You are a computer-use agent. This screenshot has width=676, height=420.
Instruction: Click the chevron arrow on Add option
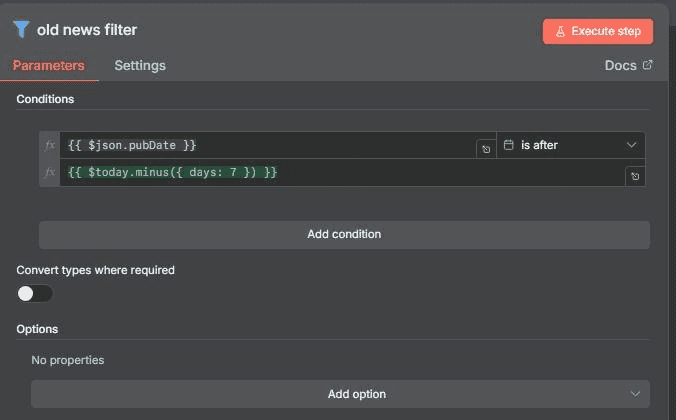pyautogui.click(x=634, y=394)
